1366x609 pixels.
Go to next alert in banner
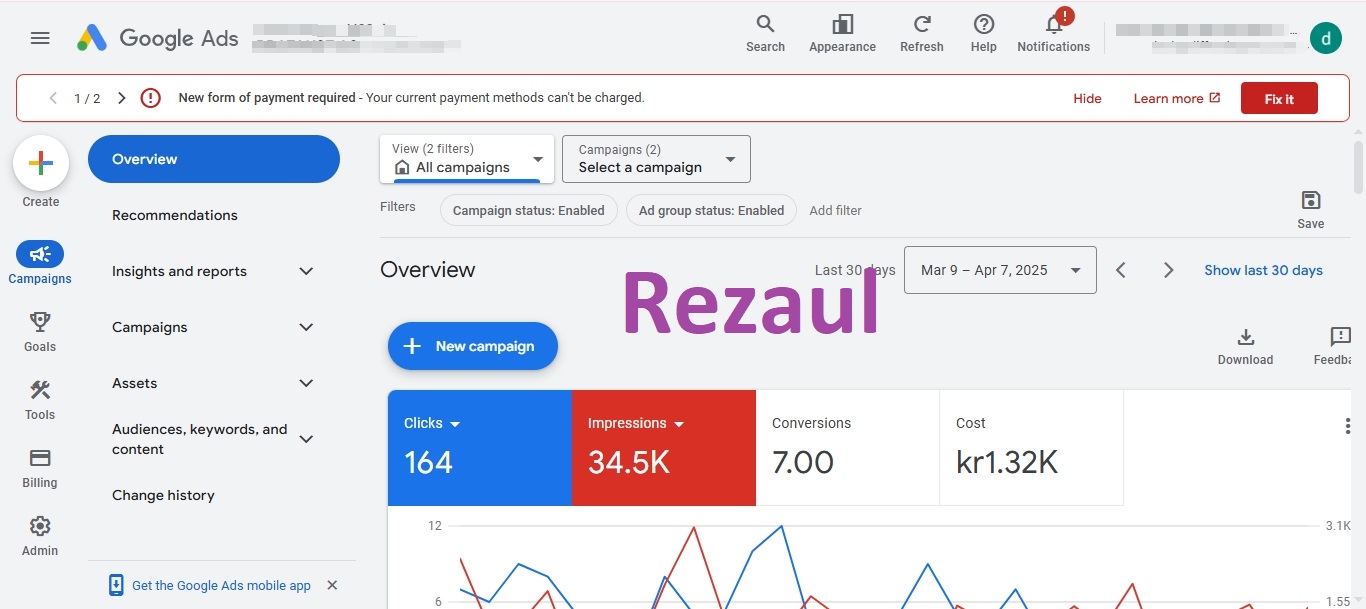click(x=122, y=98)
